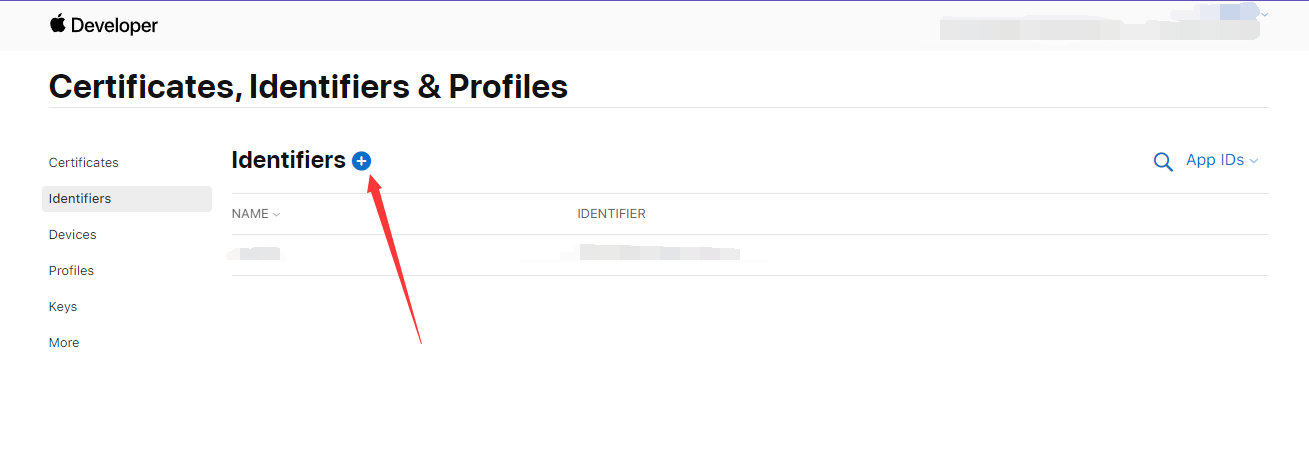Click the Apple logo icon
The height and width of the screenshot is (449, 1309).
(x=57, y=24)
